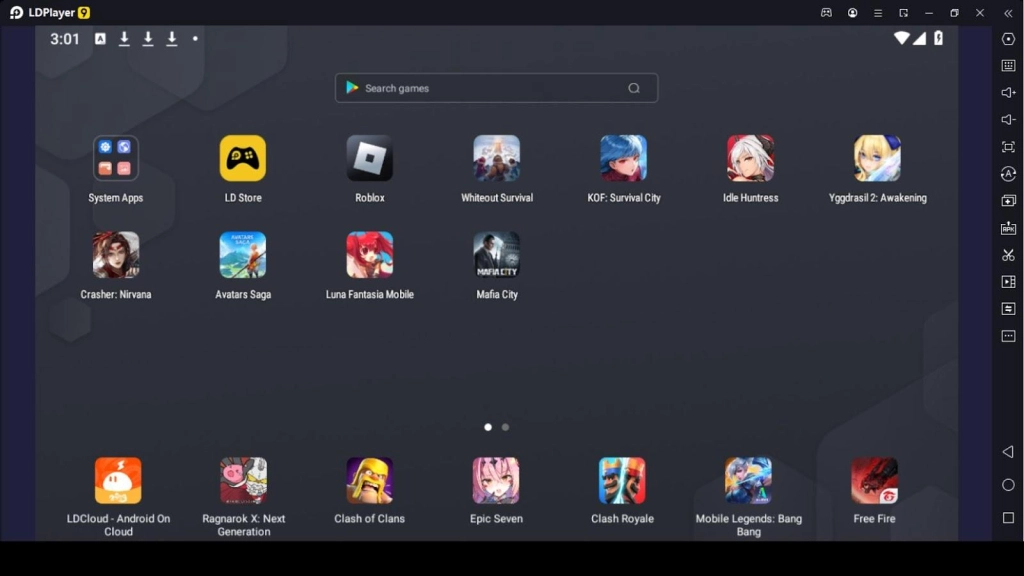1024x576 pixels.
Task: Open the user account icon in title bar
Action: click(853, 13)
